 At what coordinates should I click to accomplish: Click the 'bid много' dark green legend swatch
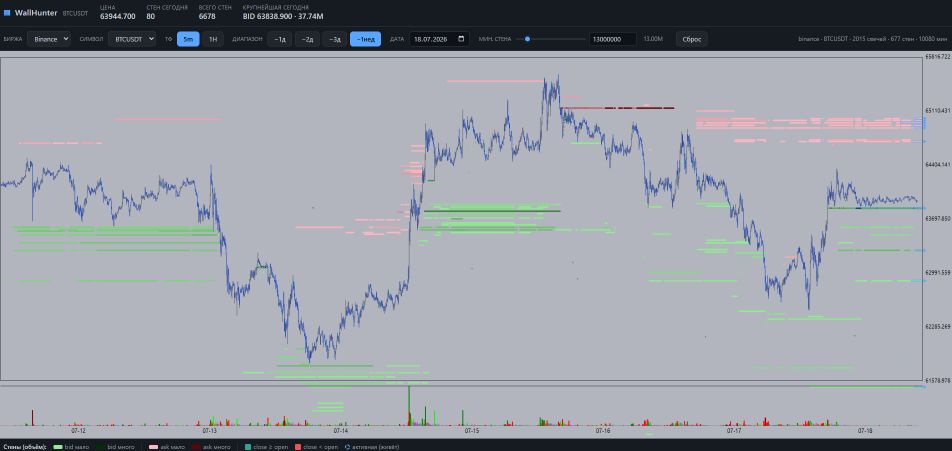(x=101, y=447)
